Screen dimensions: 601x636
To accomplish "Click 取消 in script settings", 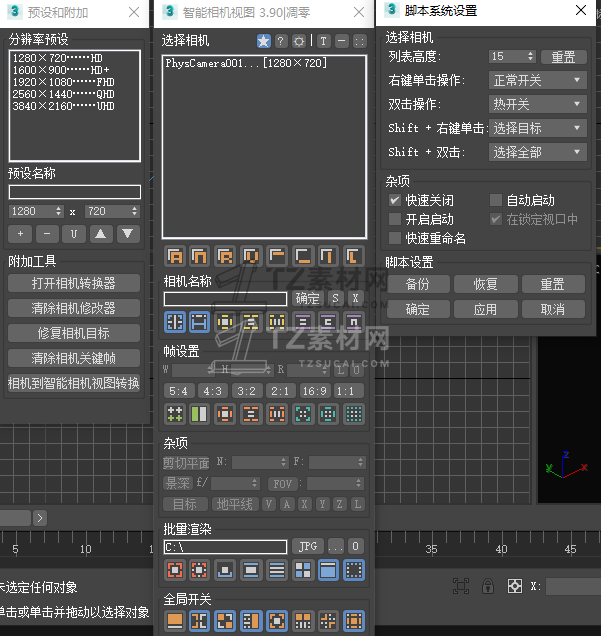I will tap(553, 309).
